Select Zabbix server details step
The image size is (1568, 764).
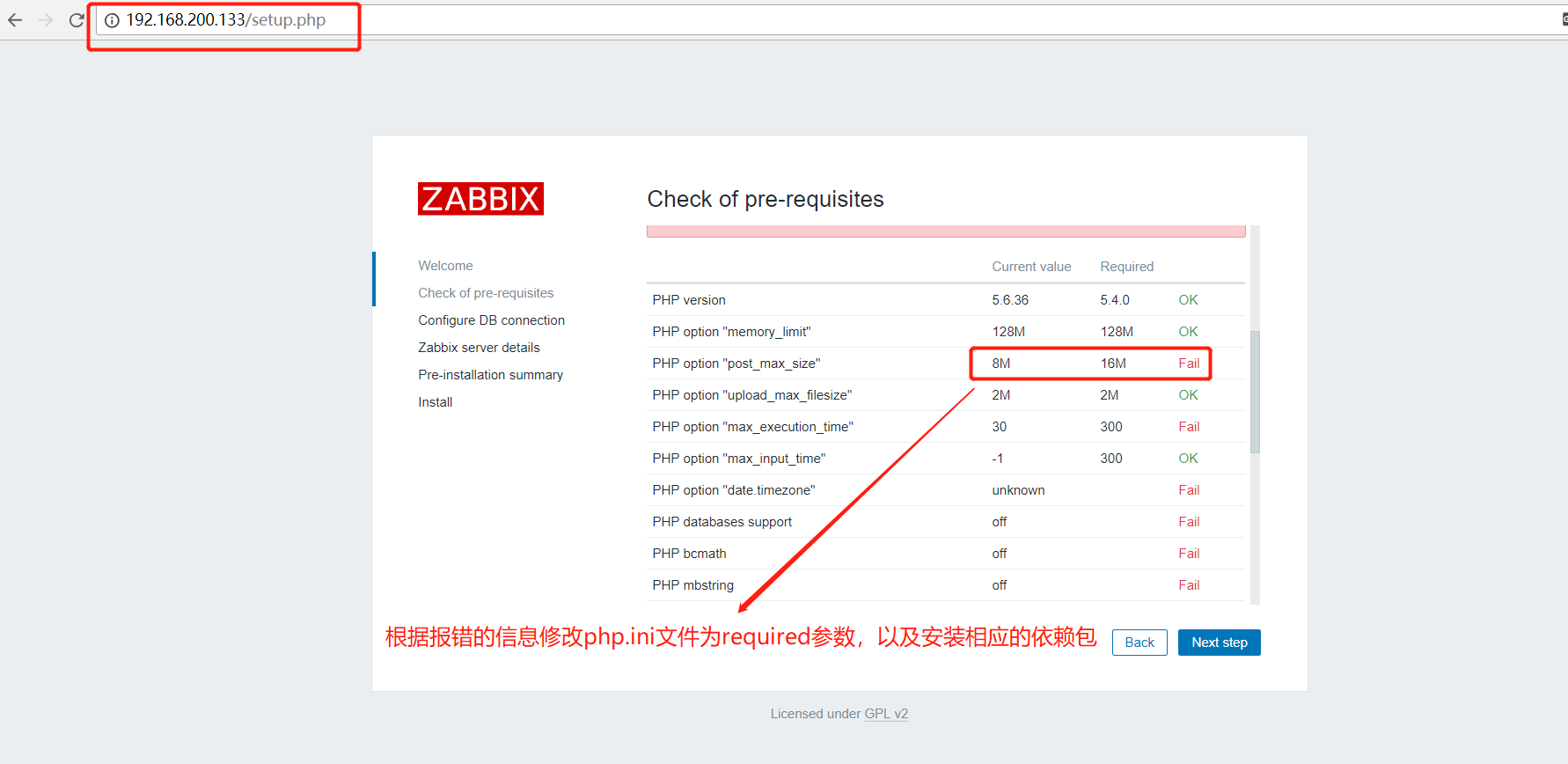tap(479, 348)
